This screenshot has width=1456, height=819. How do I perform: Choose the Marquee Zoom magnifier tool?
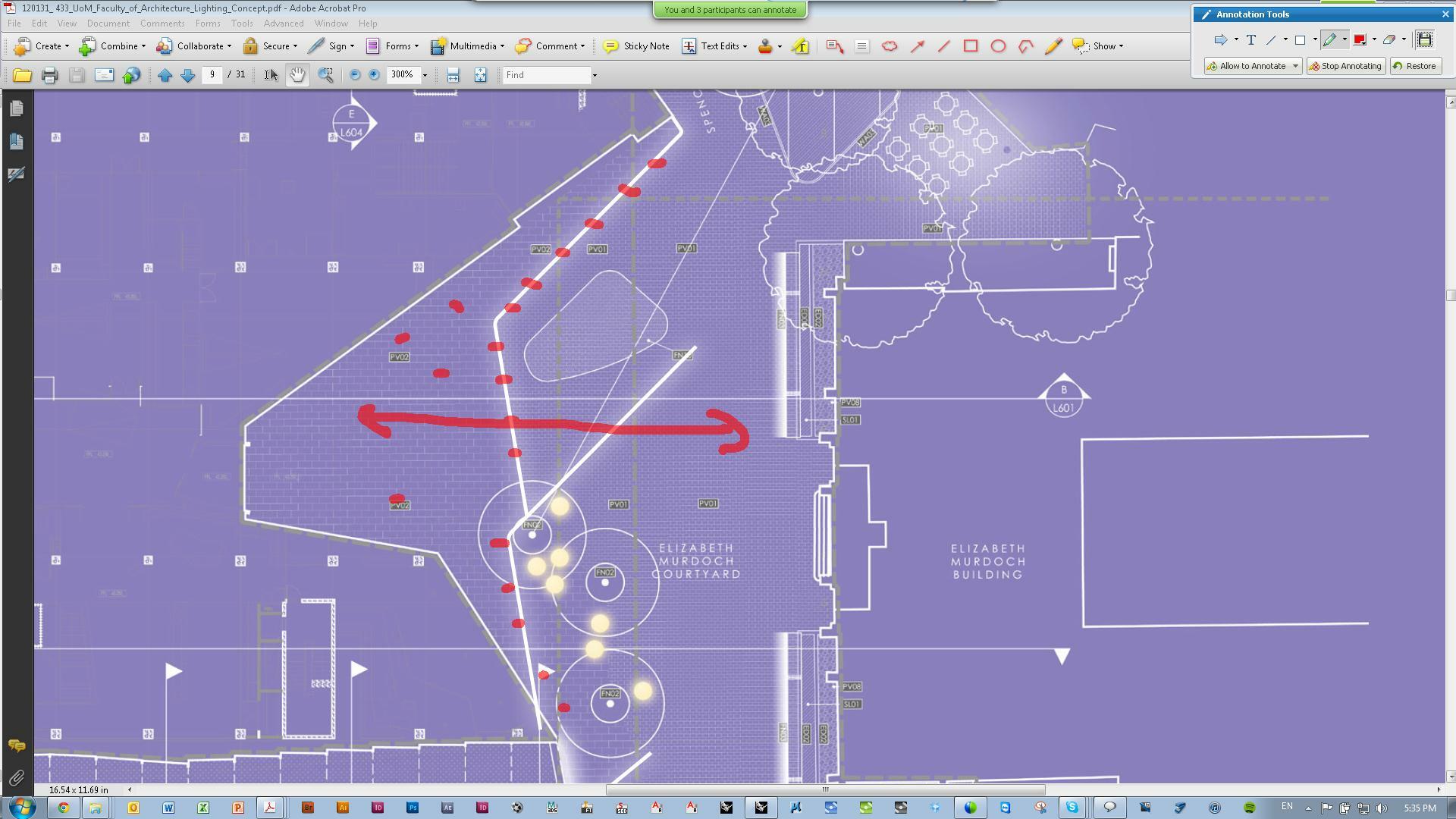click(x=325, y=75)
